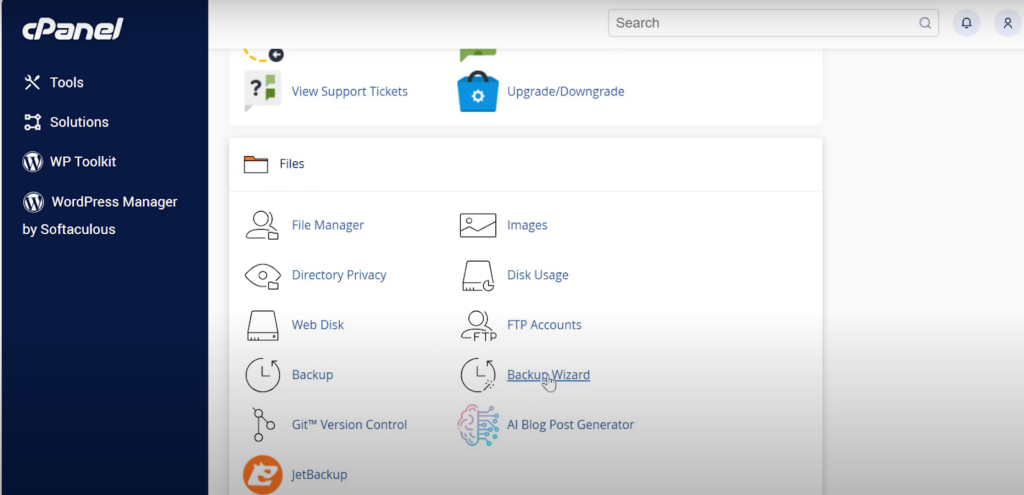Click the Web Disk drive icon
Screen dimensions: 1024x495
[x=263, y=325]
